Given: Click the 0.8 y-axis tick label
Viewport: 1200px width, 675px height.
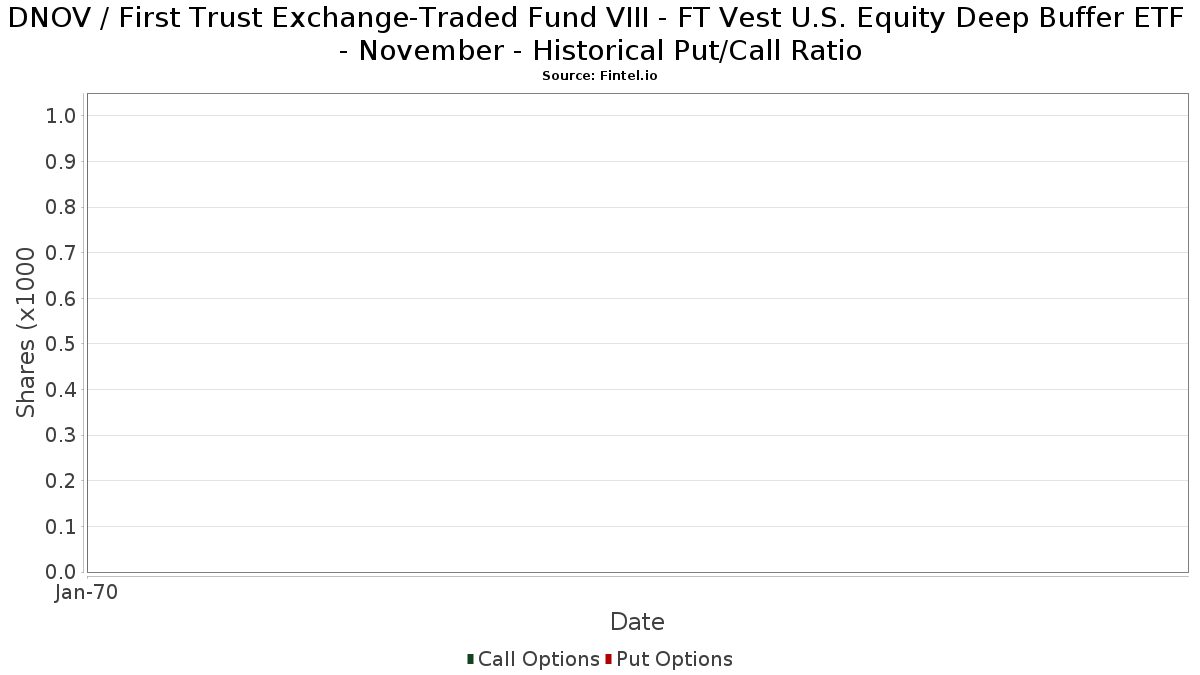Looking at the screenshot, I should tap(61, 207).
